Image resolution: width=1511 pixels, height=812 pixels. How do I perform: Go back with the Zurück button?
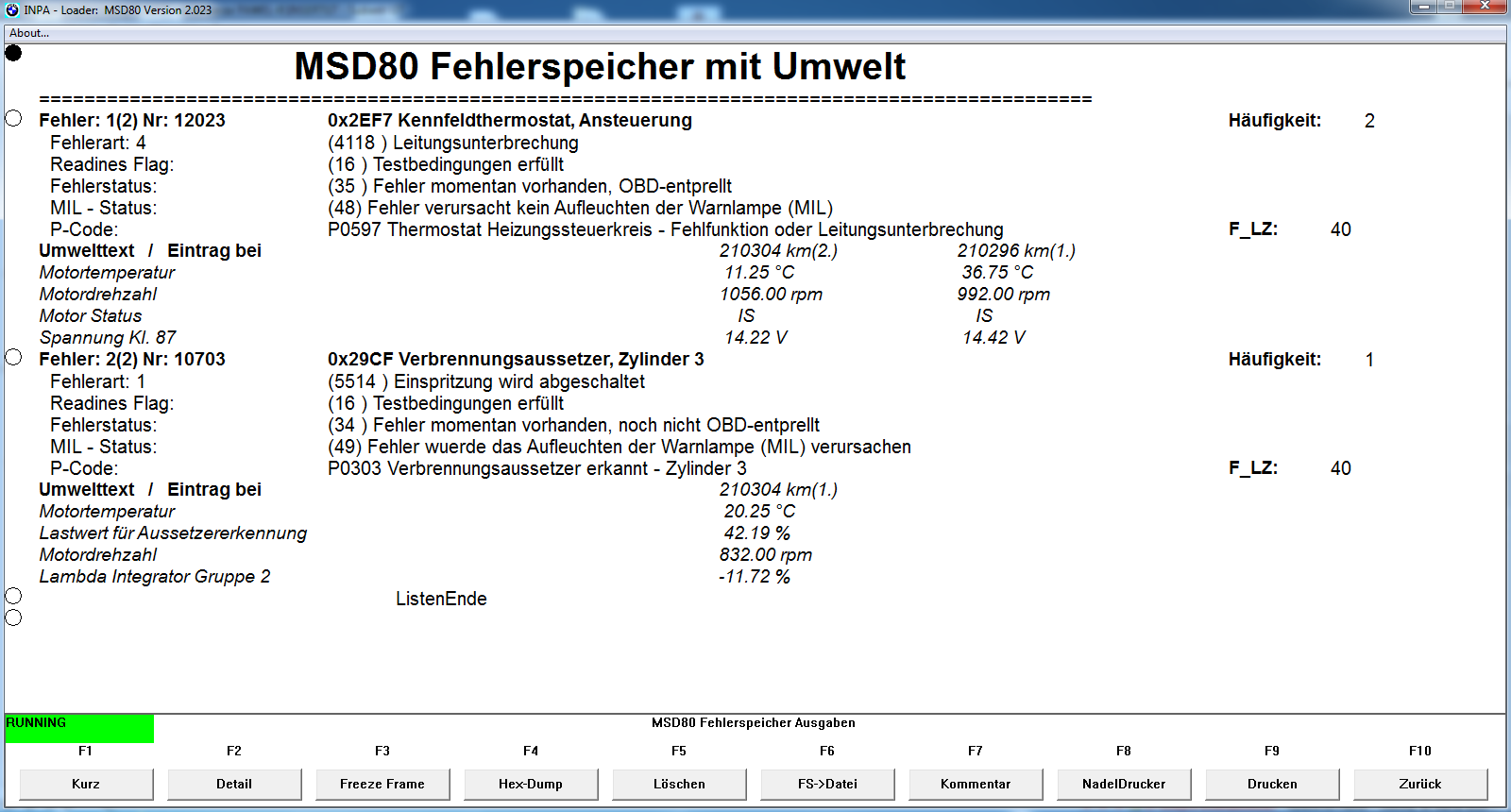click(1420, 784)
